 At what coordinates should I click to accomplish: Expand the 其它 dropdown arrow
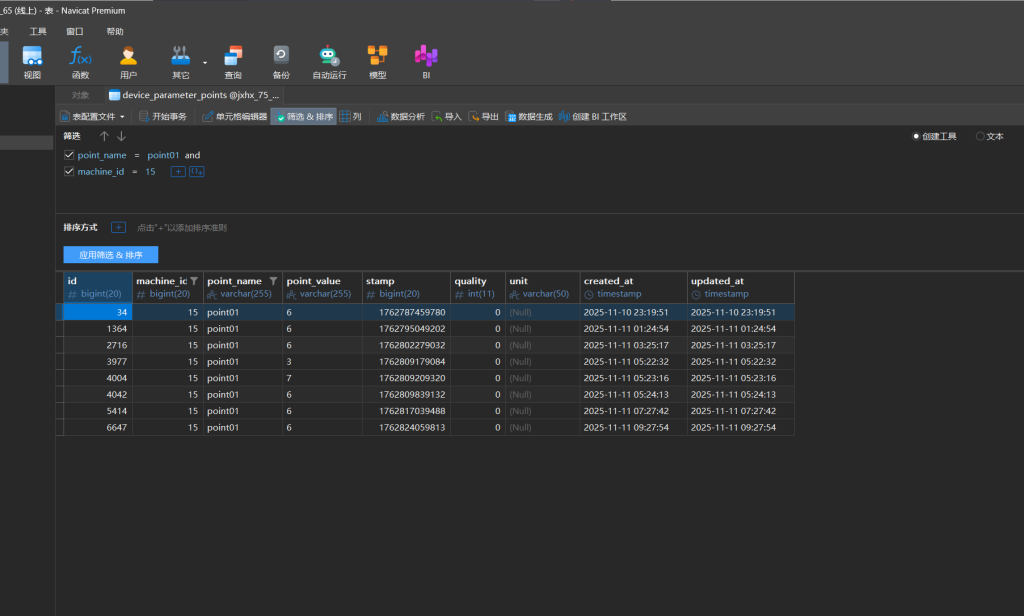pyautogui.click(x=205, y=62)
